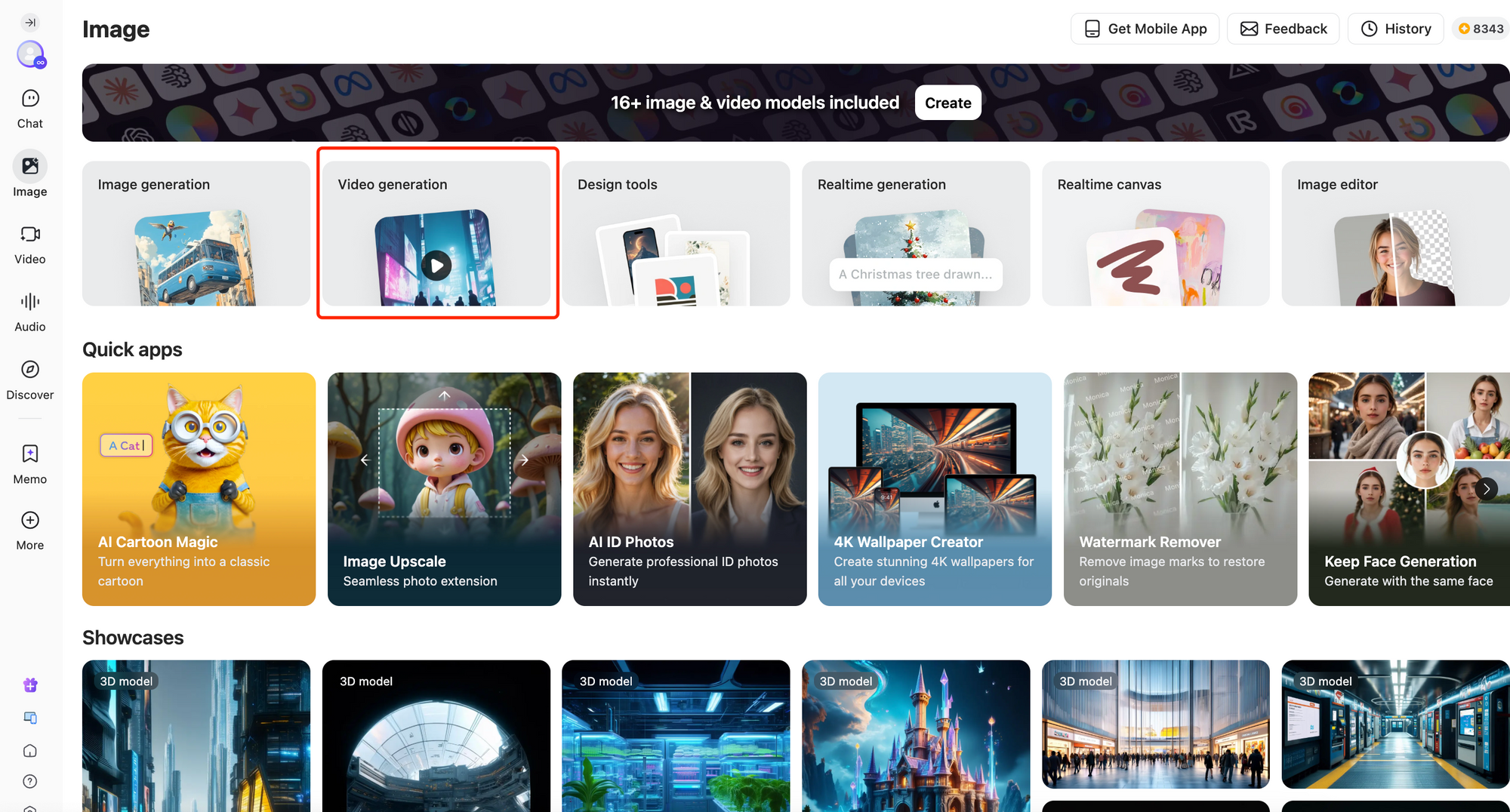Open the help question mark icon
Screen dimensions: 1510x812
(30, 782)
